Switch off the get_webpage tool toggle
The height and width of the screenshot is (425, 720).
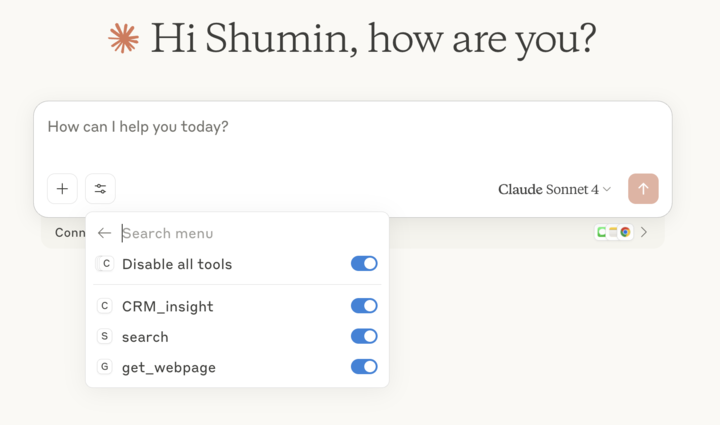pos(364,367)
